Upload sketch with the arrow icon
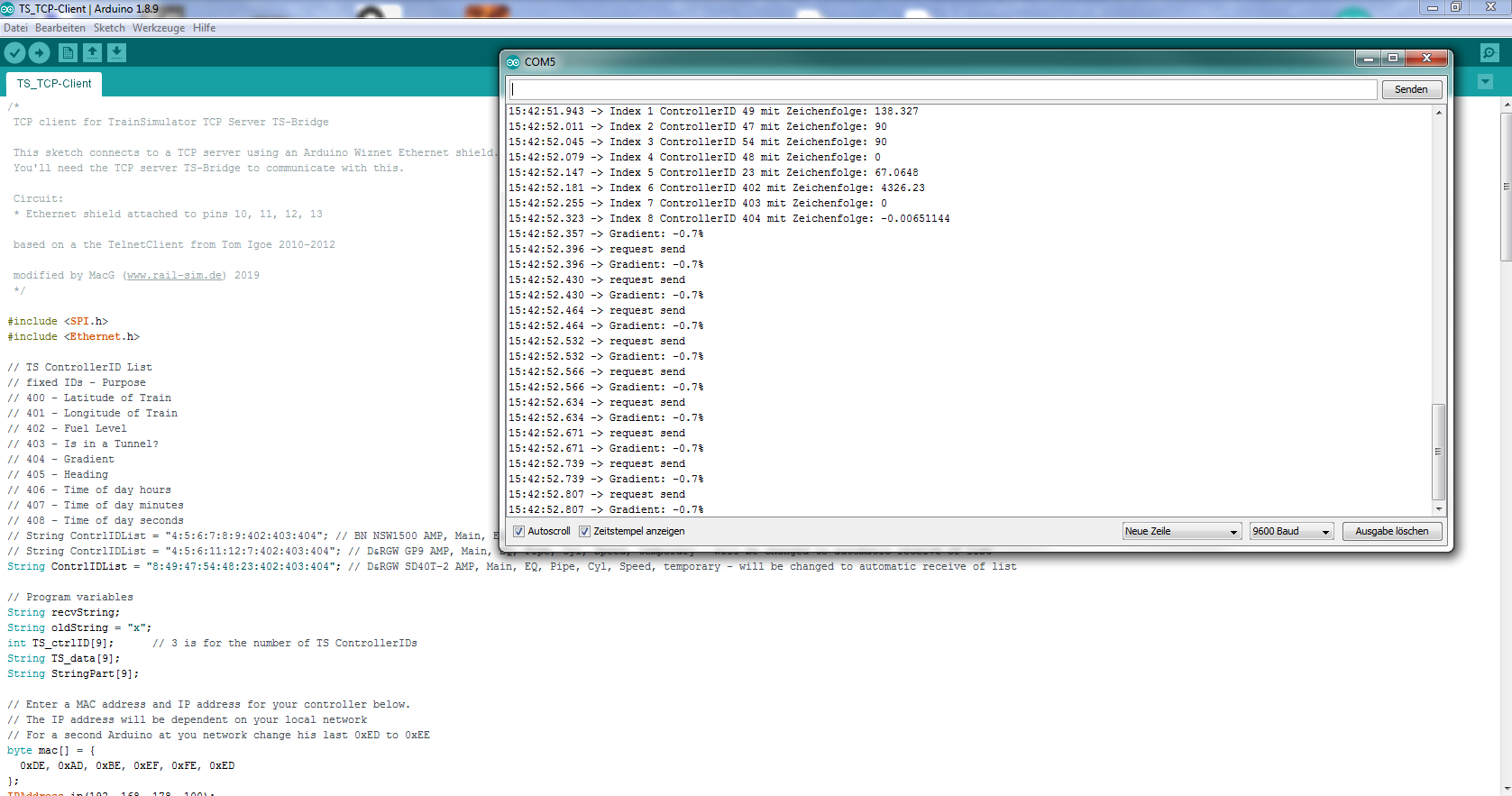 tap(40, 53)
